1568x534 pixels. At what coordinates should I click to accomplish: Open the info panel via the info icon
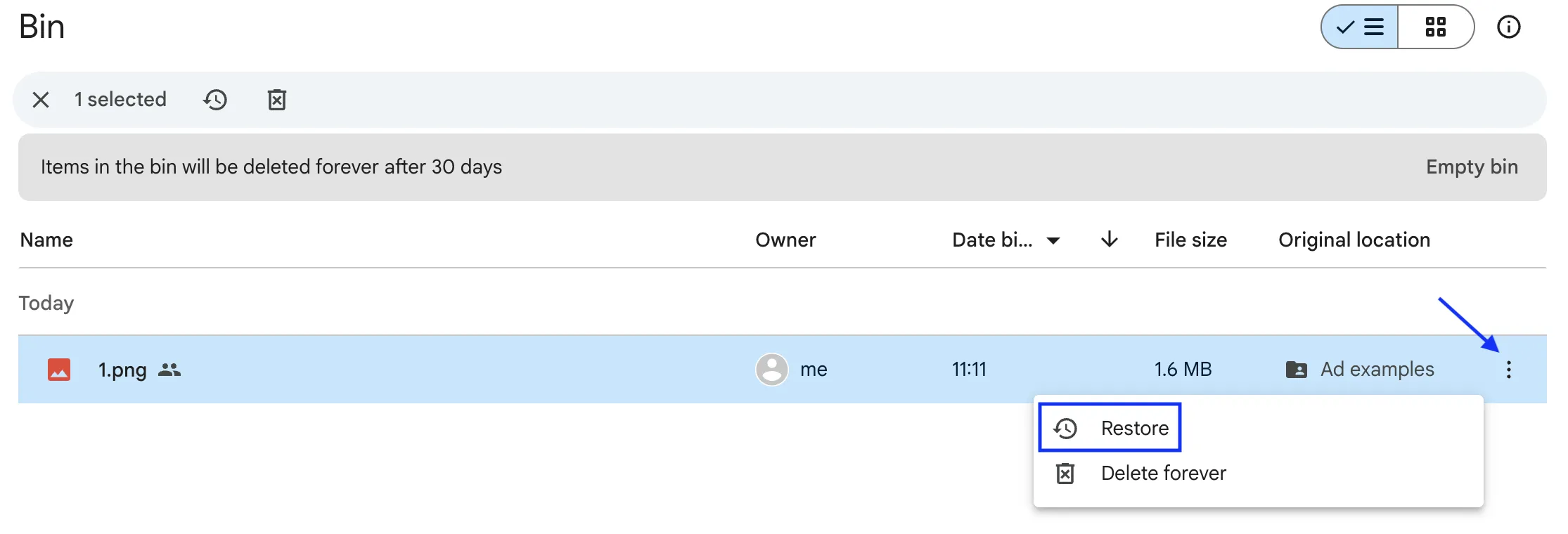coord(1509,27)
